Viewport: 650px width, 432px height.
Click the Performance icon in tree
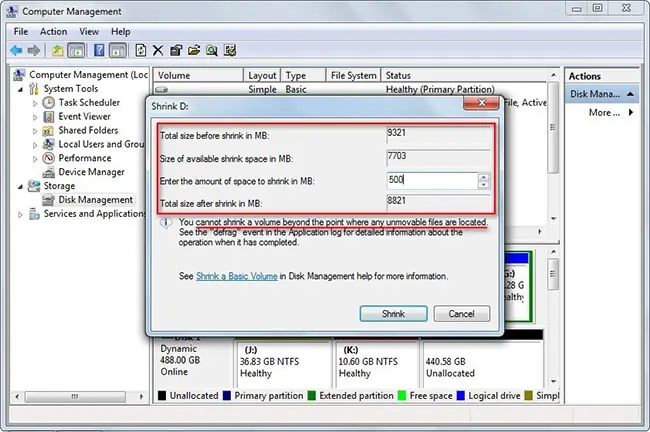49,158
